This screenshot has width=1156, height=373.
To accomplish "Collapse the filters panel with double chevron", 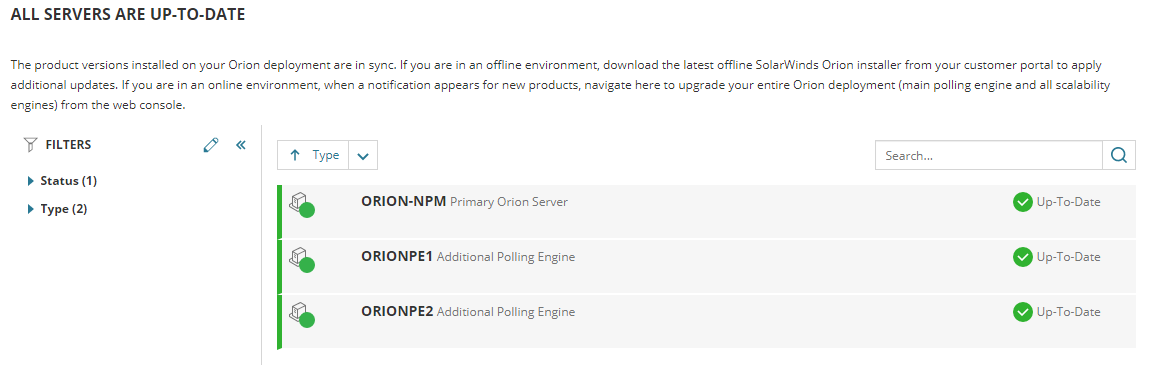I will (240, 145).
